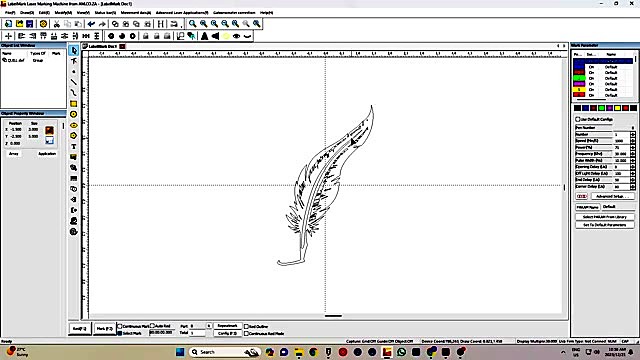
Task: Open the Advanced Laser Applications menu
Action: [x=182, y=13]
